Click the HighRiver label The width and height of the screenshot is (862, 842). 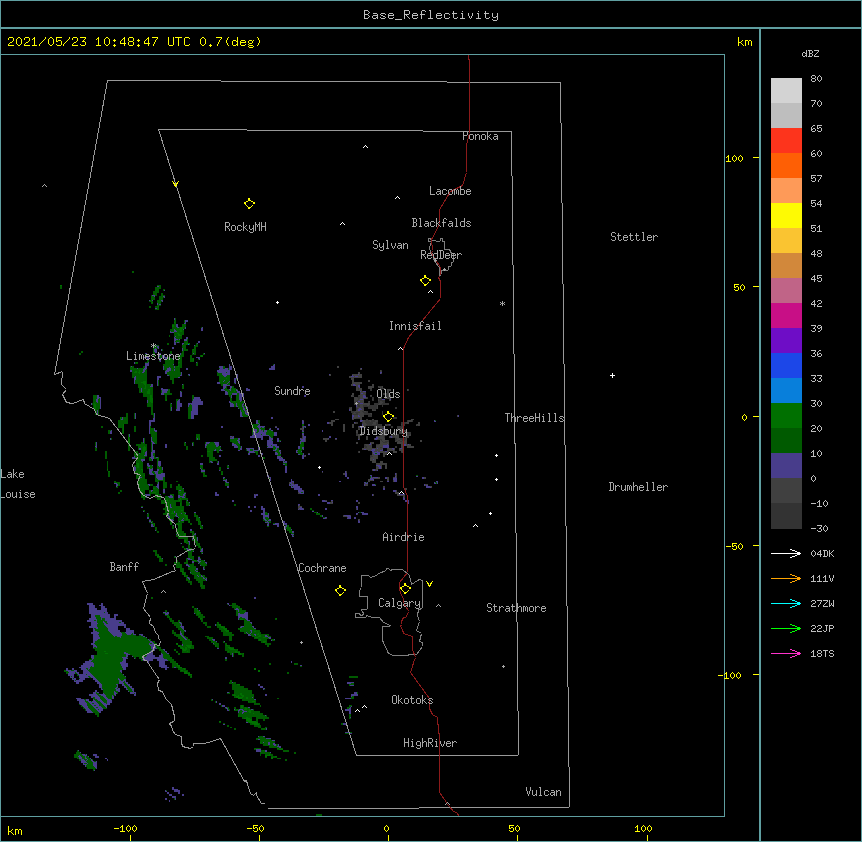click(430, 743)
